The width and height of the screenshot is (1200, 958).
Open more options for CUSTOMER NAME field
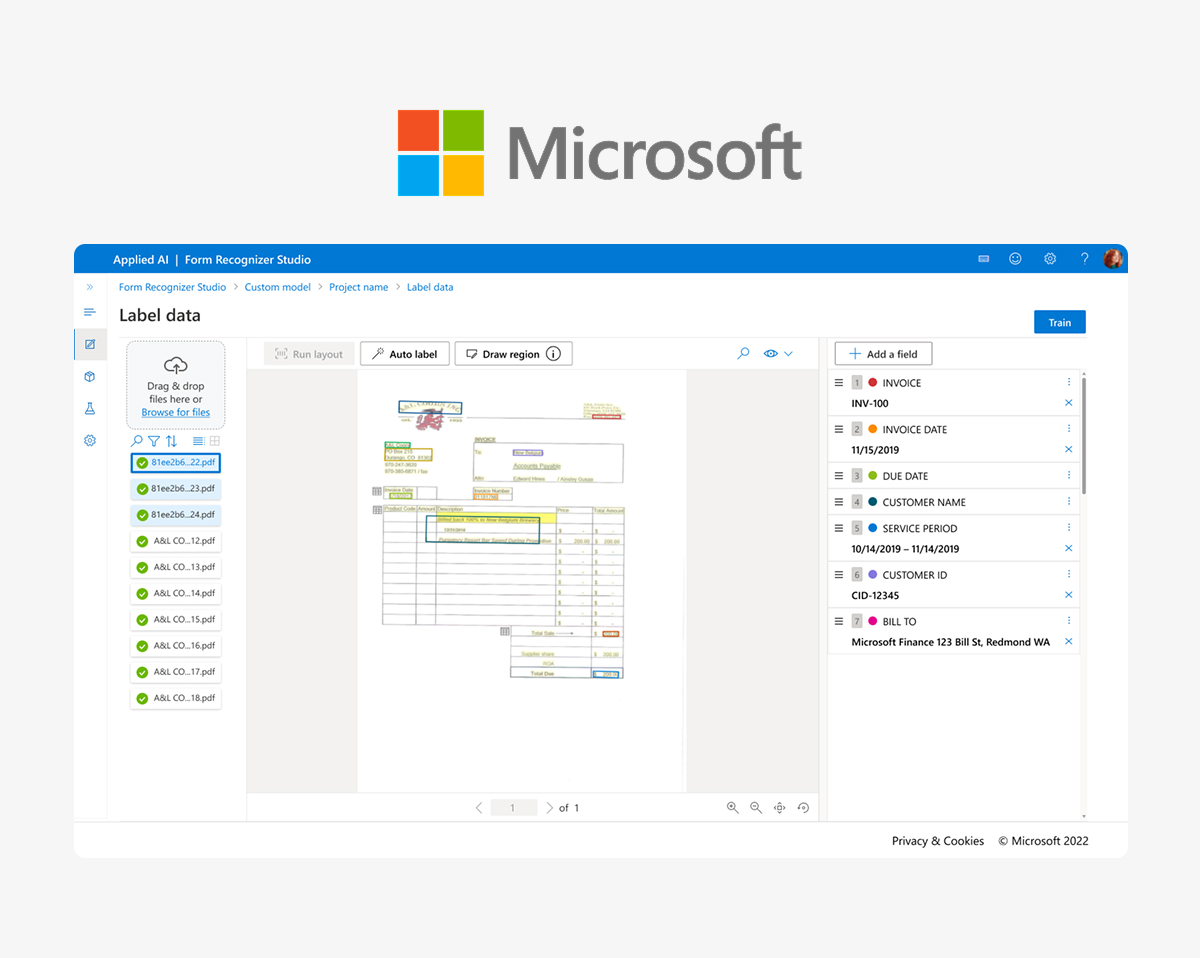coord(1069,501)
